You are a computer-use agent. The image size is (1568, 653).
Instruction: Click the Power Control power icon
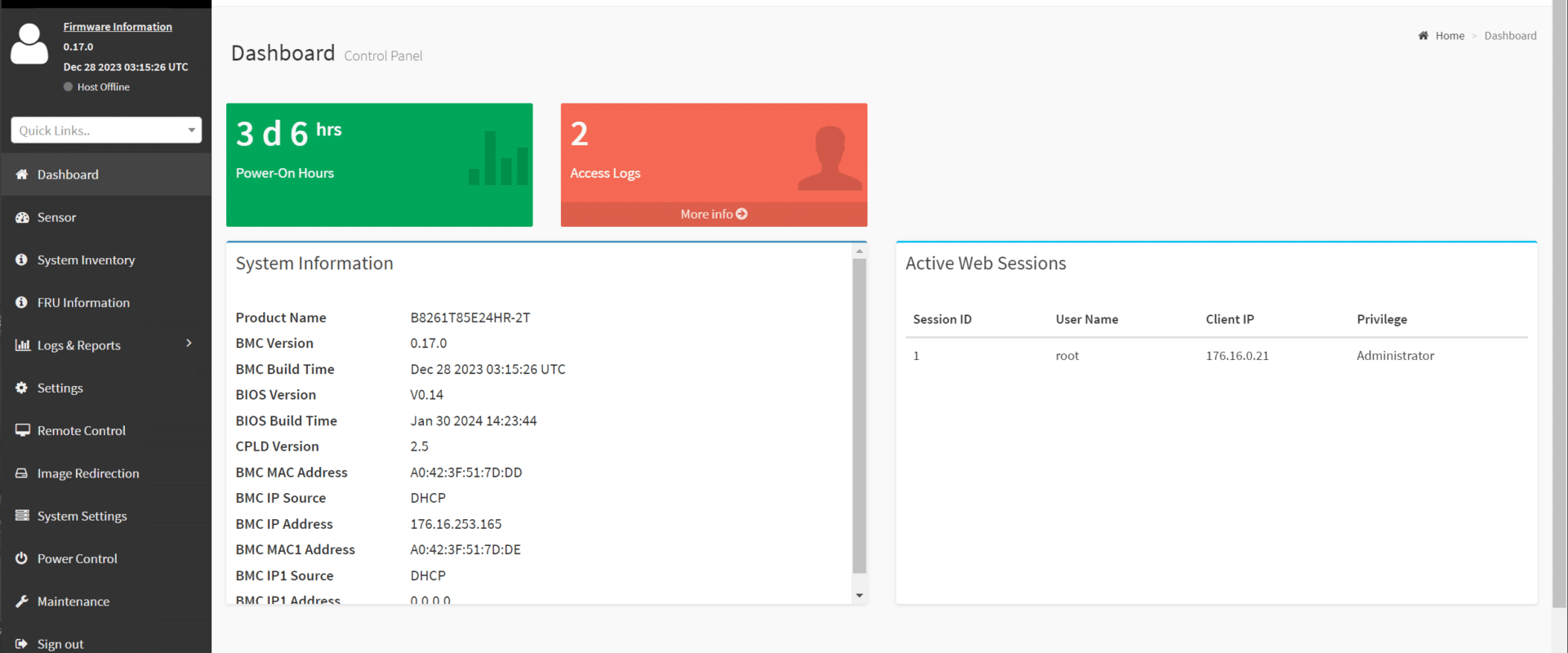[22, 558]
